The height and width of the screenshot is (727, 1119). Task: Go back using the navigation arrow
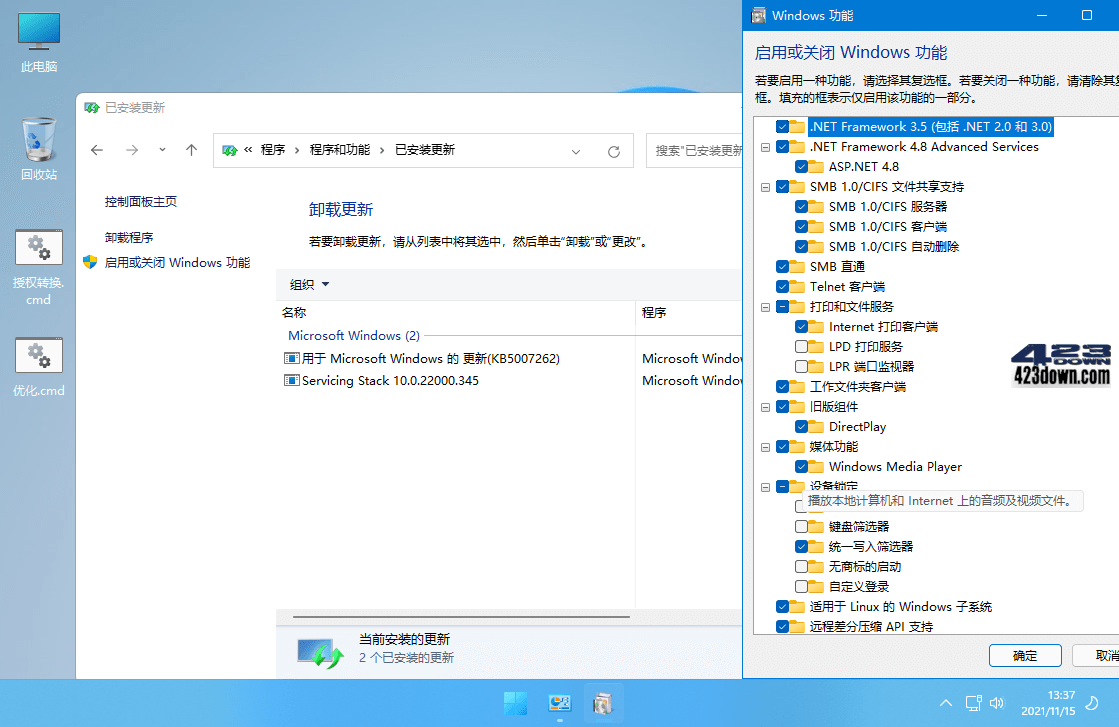96,150
